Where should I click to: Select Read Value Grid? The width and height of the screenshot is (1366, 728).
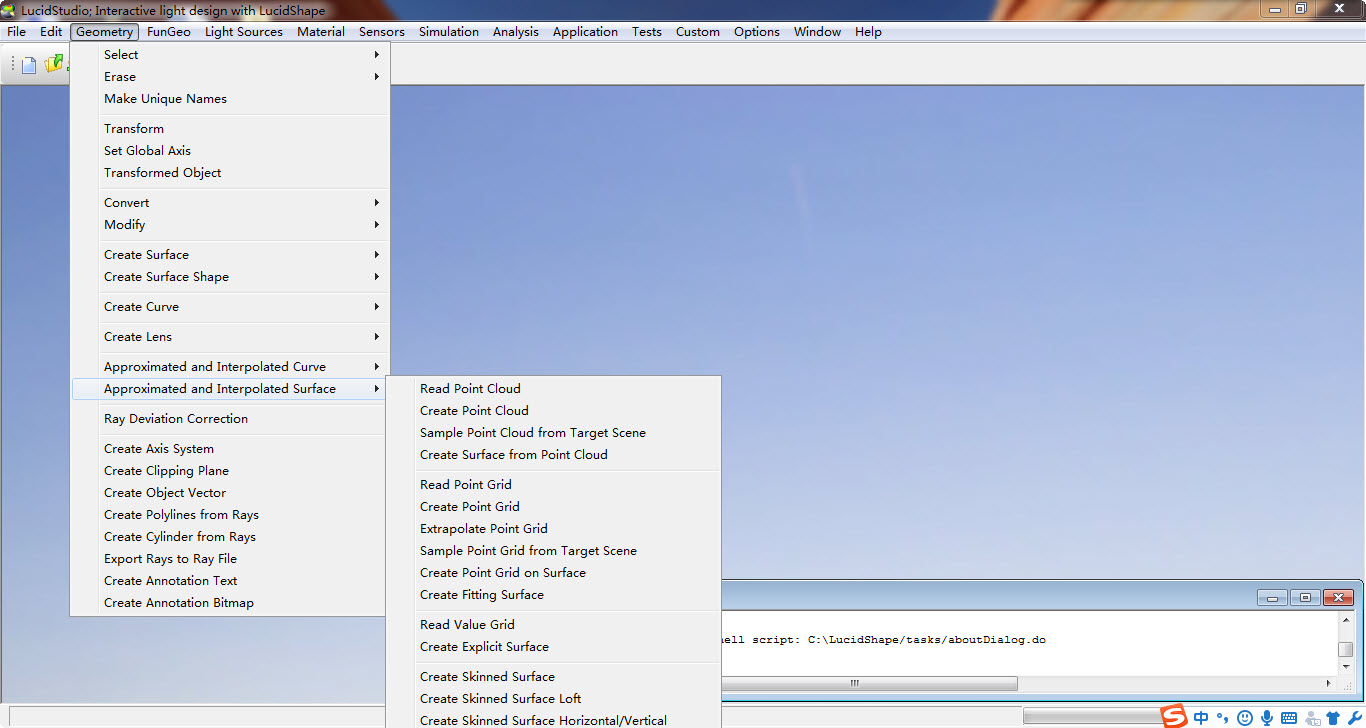point(553,625)
